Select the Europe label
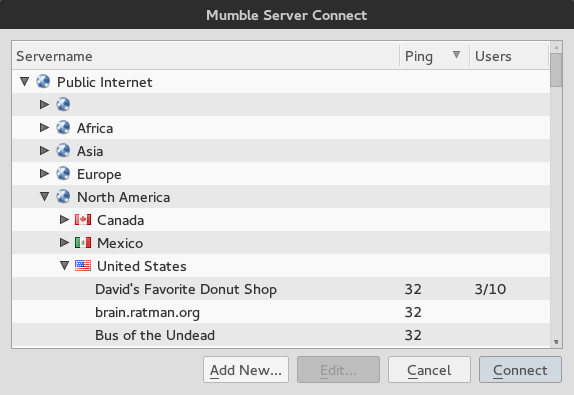 point(99,174)
